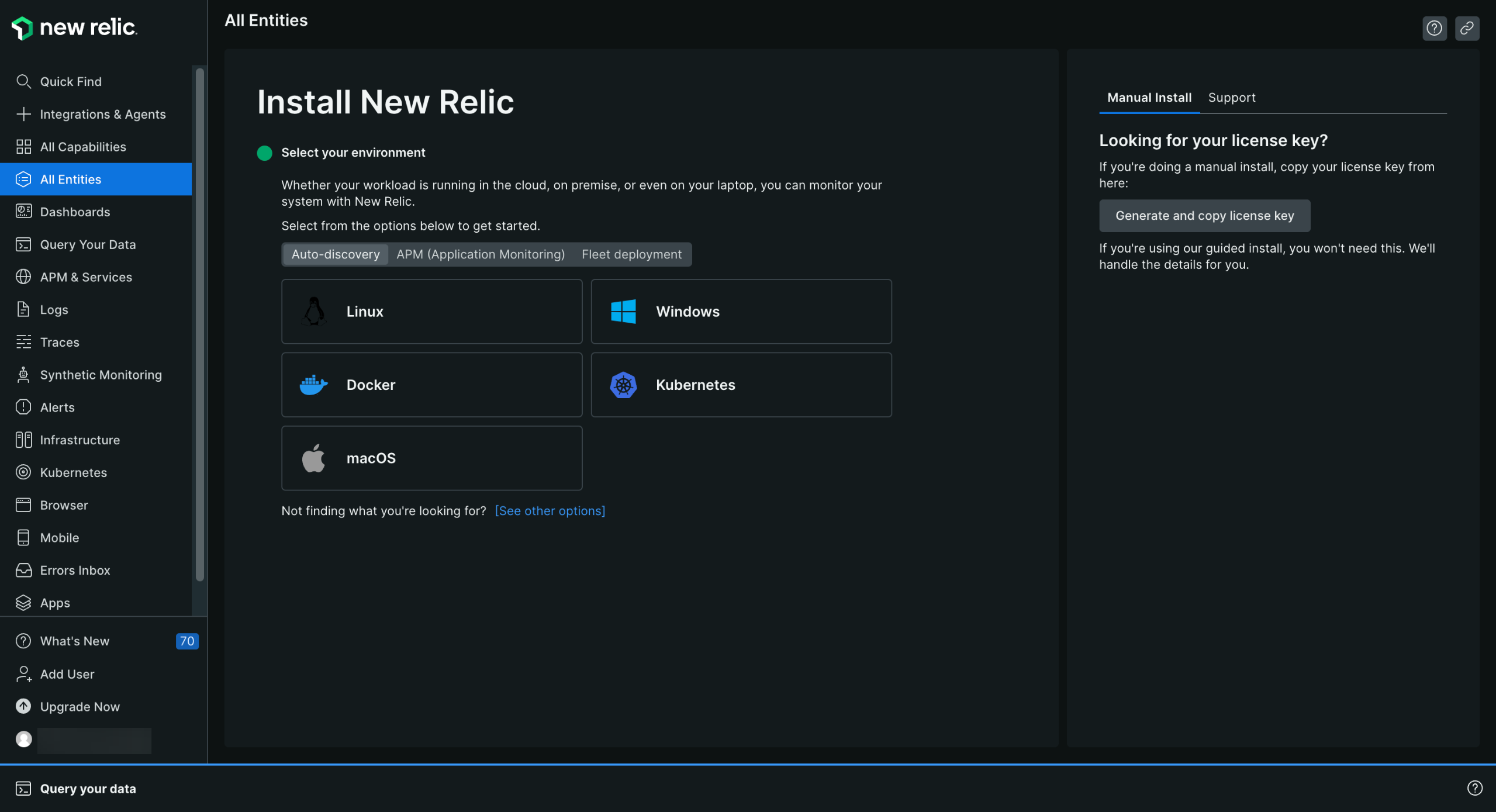
Task: Choose the Kubernetes environment card
Action: coord(741,385)
